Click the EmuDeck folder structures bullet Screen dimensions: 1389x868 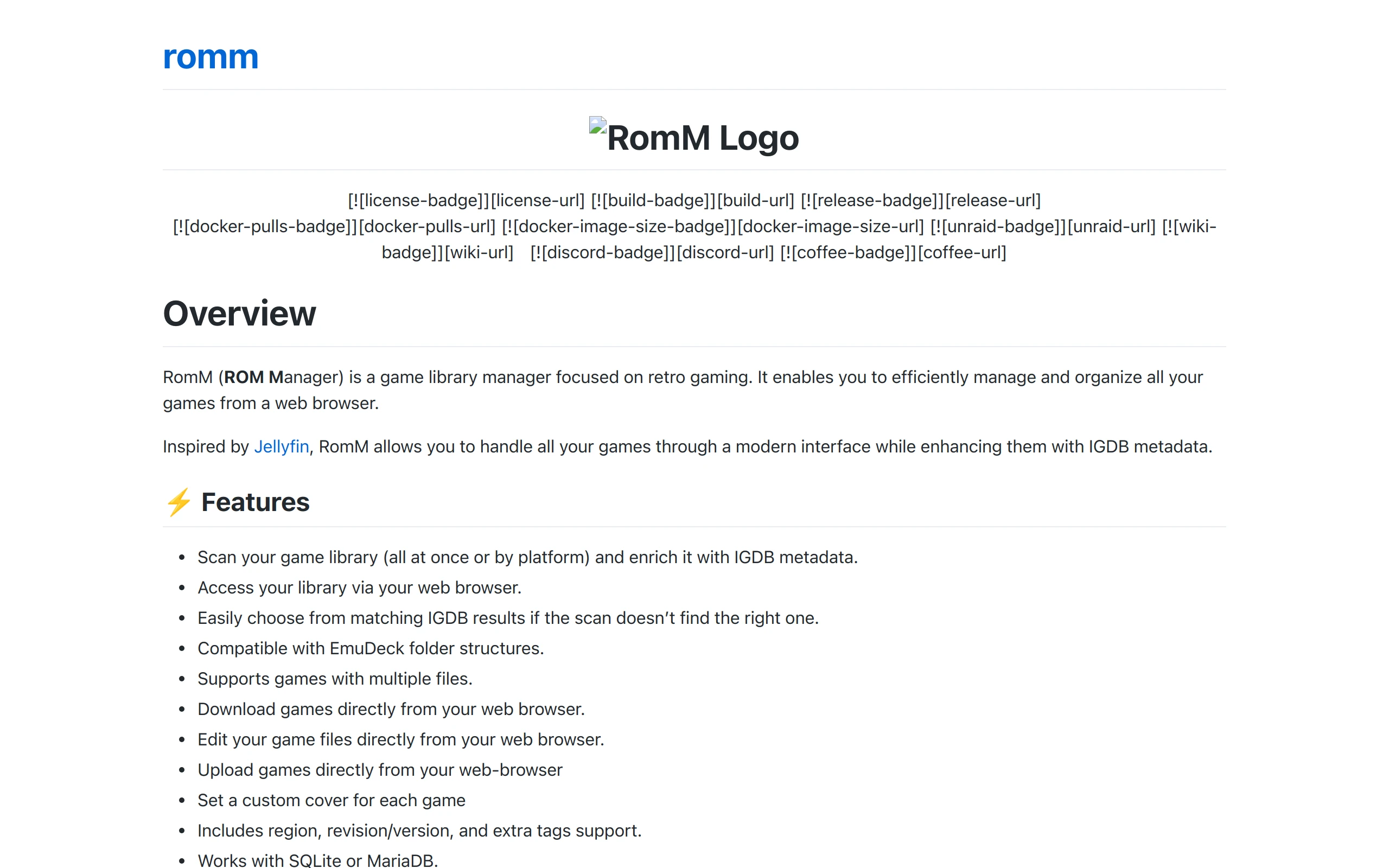(x=370, y=649)
